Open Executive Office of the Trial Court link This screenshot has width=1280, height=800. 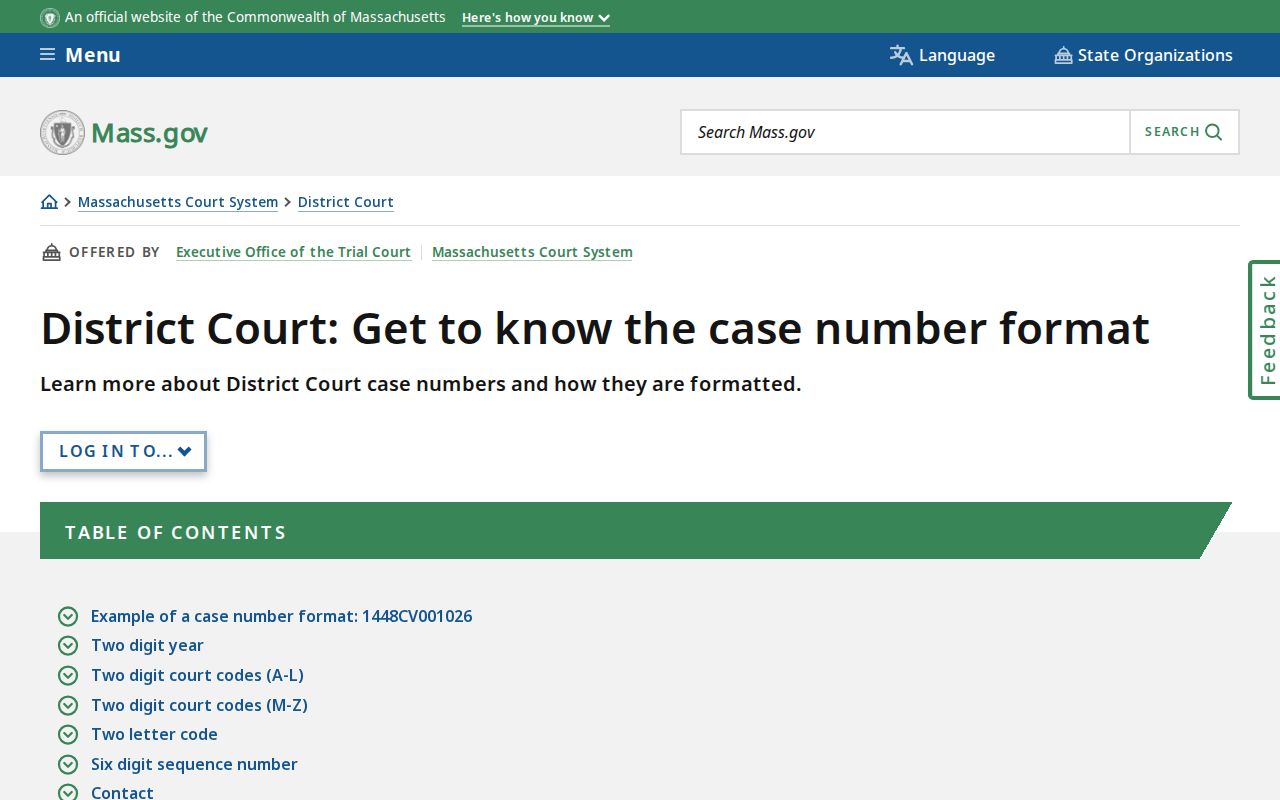click(293, 252)
